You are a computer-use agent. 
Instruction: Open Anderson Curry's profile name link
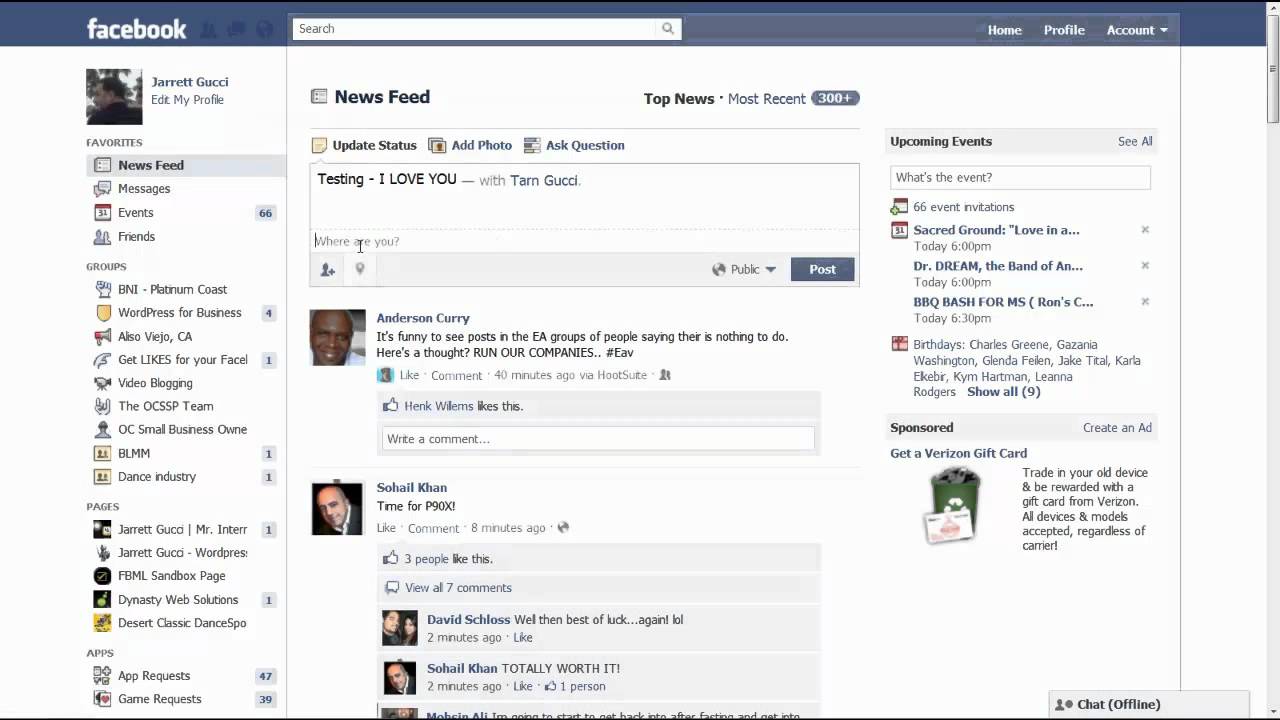(423, 318)
